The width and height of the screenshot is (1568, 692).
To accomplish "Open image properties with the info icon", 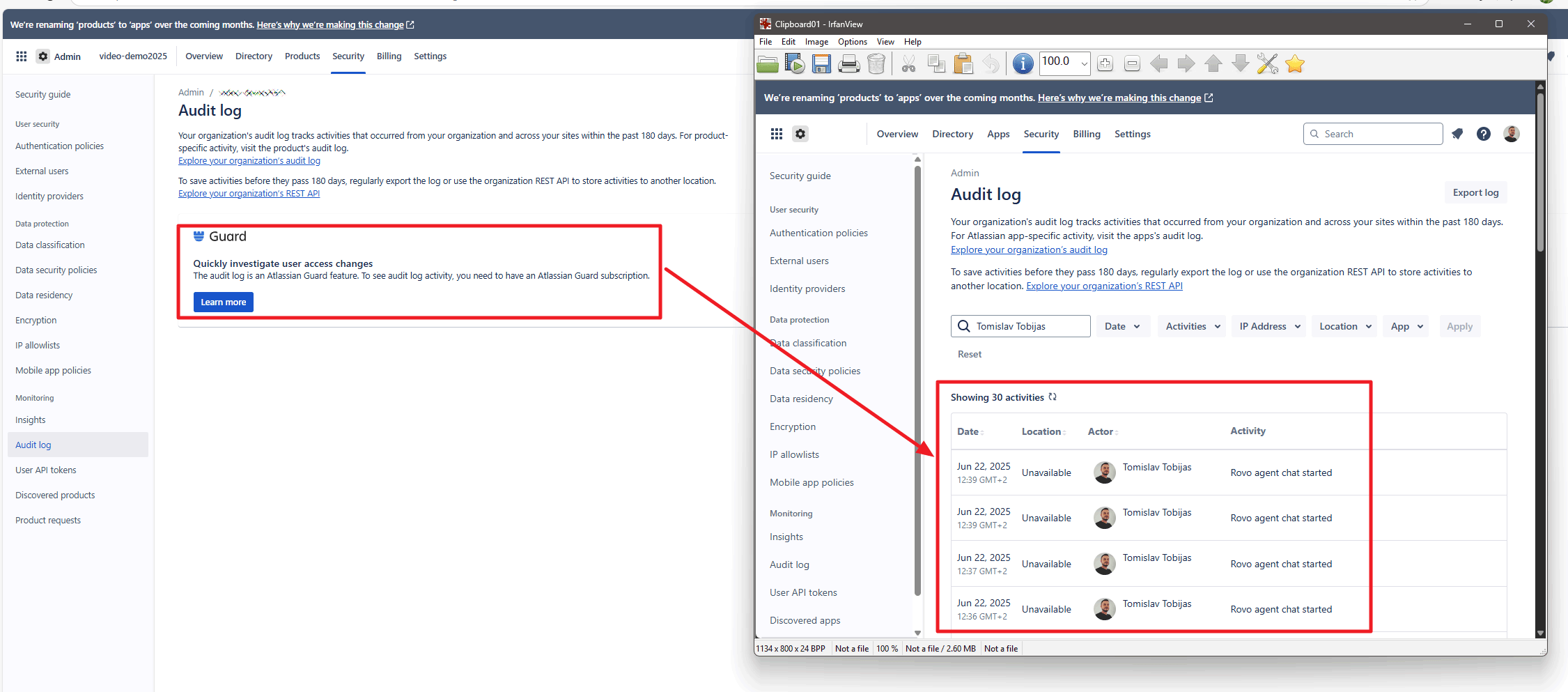I will coord(1023,63).
